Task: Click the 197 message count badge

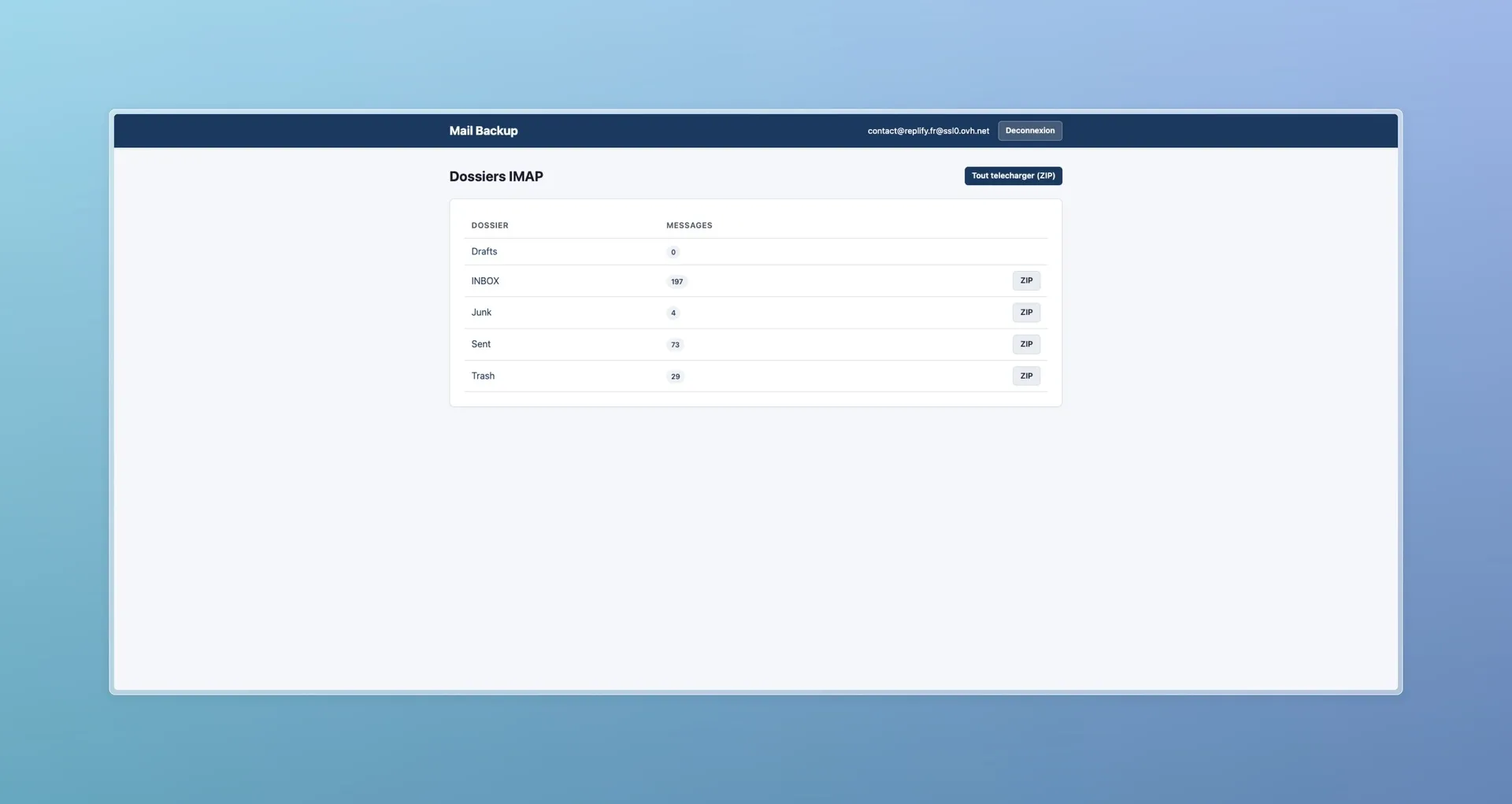Action: [x=676, y=282]
